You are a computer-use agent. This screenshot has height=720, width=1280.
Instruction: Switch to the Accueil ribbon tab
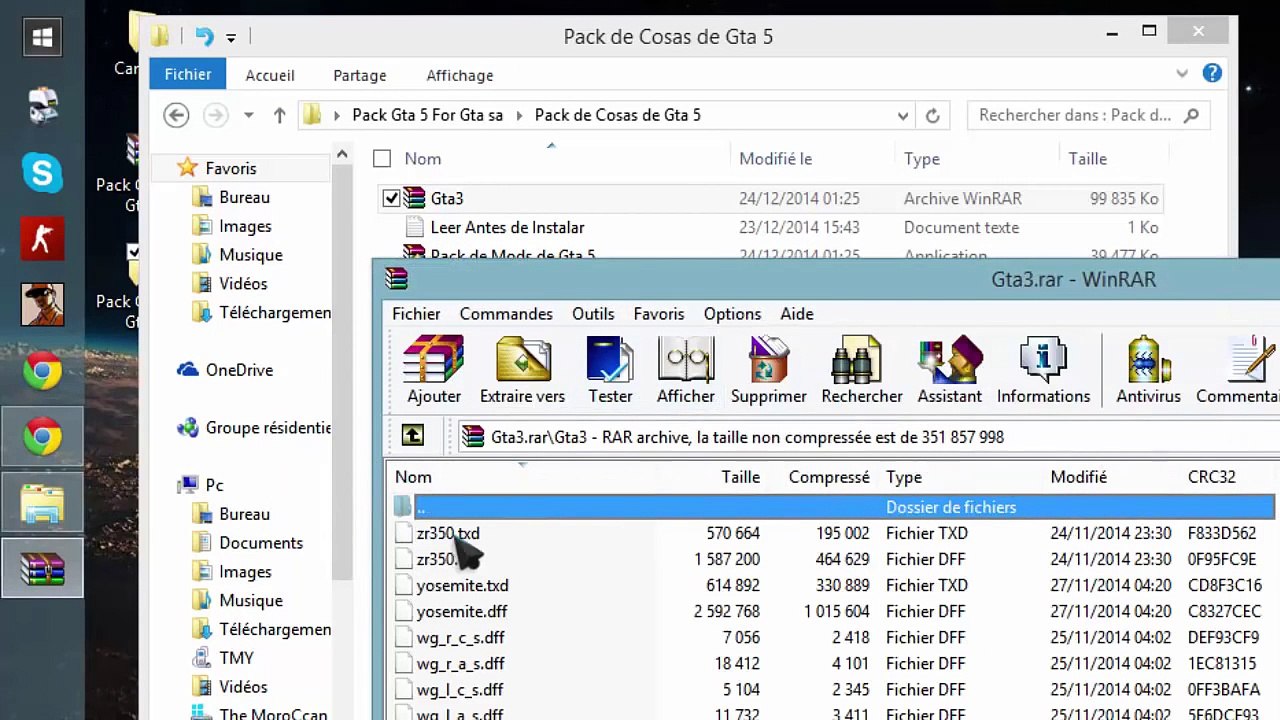270,75
